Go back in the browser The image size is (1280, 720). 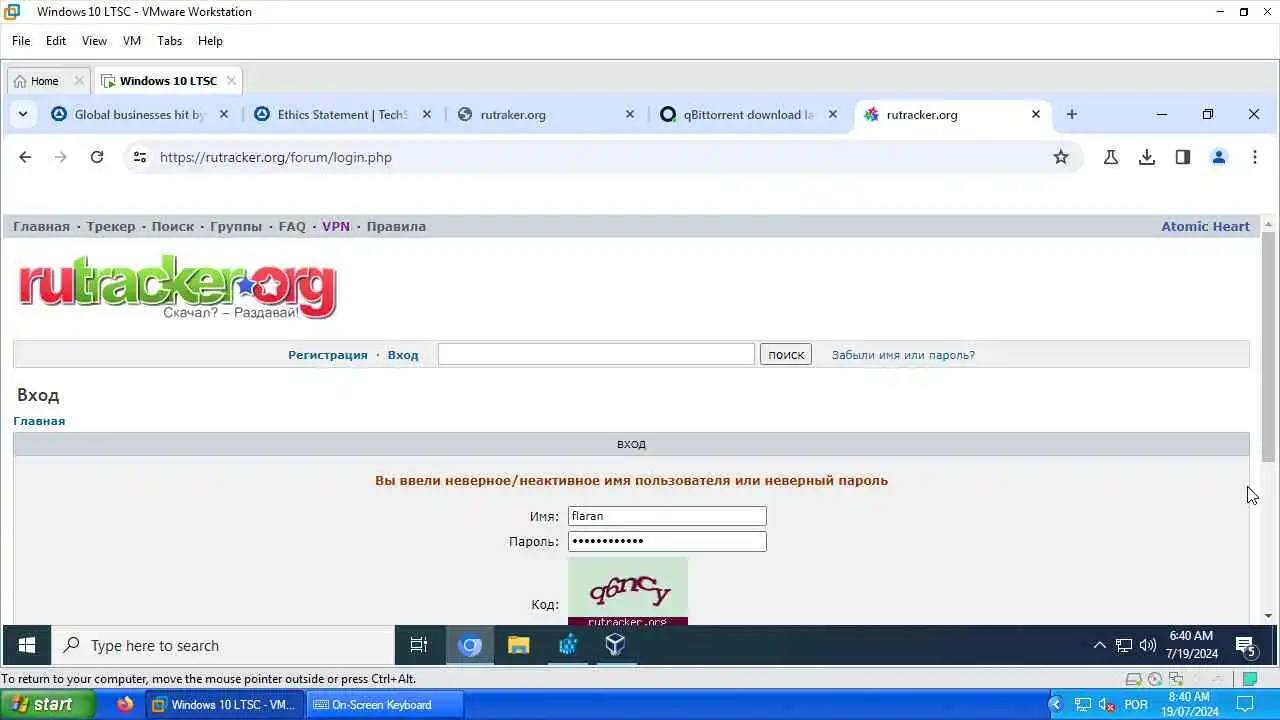pyautogui.click(x=25, y=157)
